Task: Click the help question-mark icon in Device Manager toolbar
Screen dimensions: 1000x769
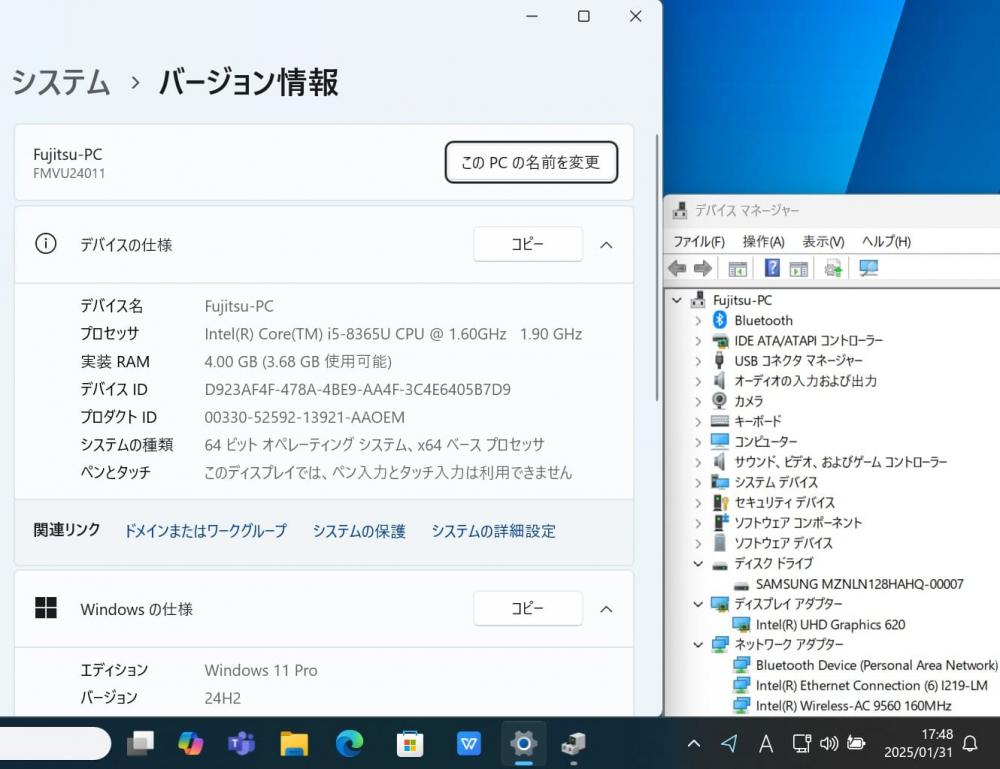Action: tap(772, 268)
